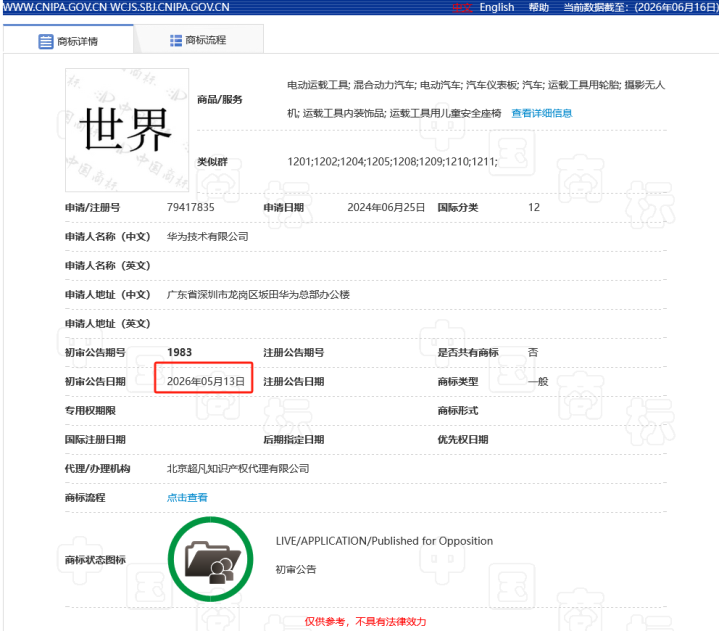This screenshot has width=719, height=631.
Task: Click the 世界 trademark image
Action: coord(127,130)
